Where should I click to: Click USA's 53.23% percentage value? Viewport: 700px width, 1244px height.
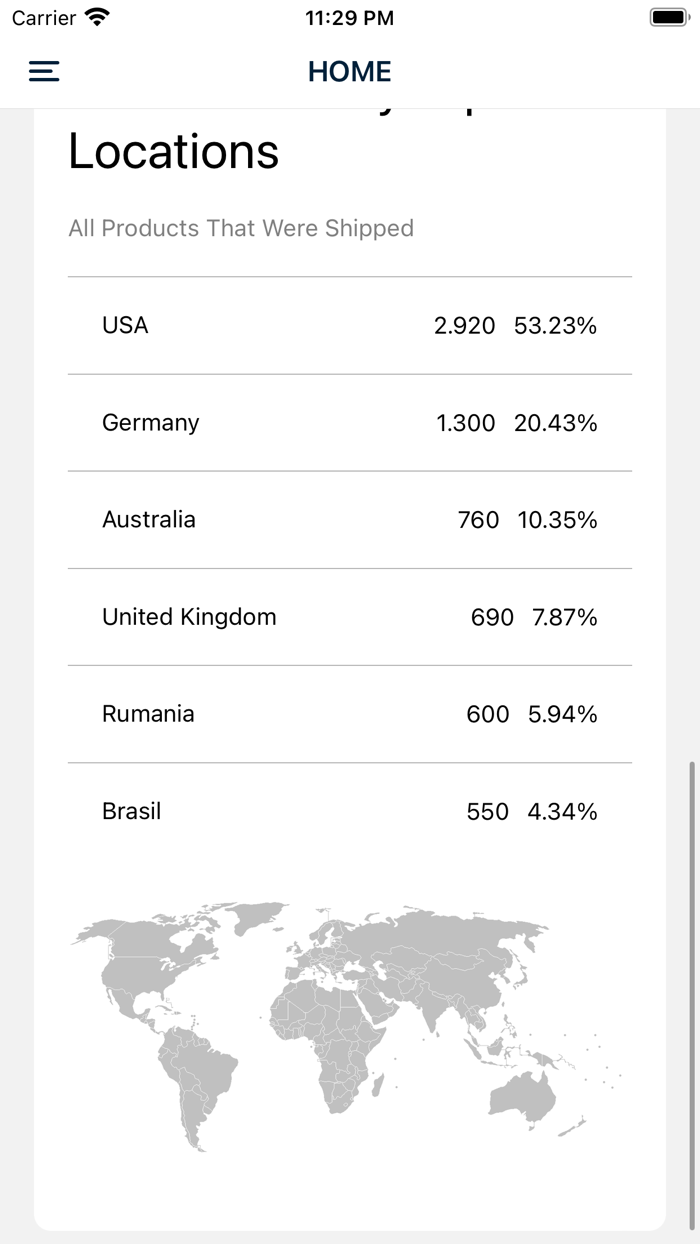click(555, 325)
